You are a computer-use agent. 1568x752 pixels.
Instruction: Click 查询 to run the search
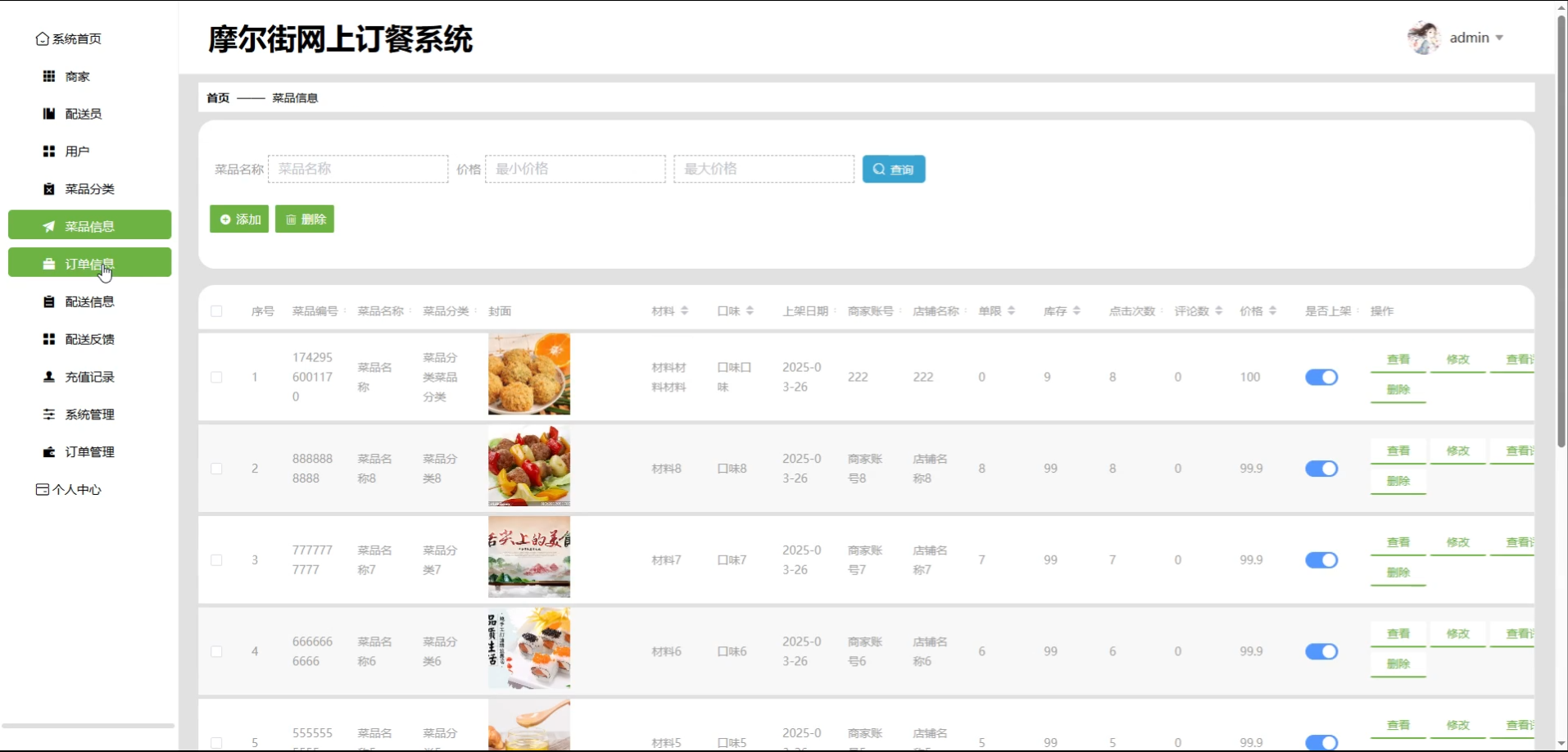pyautogui.click(x=893, y=169)
